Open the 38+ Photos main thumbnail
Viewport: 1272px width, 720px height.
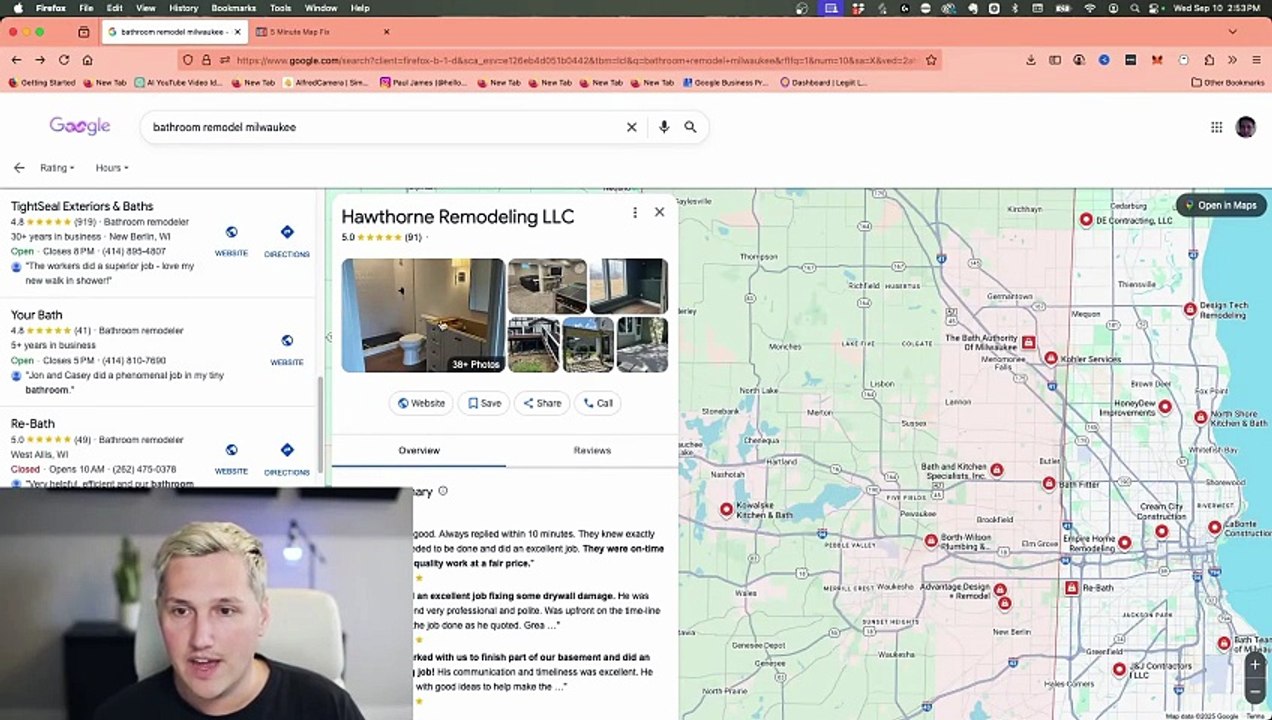coord(423,315)
